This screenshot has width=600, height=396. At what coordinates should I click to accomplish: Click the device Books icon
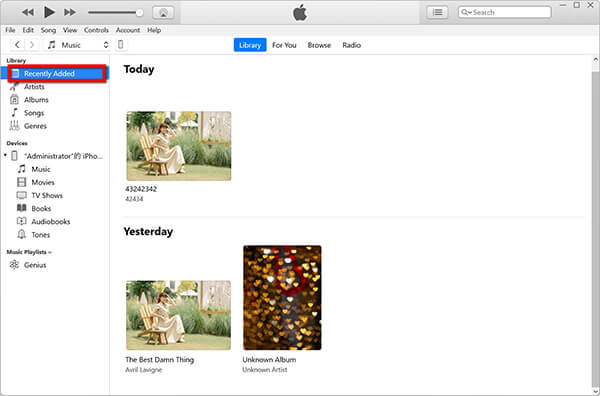point(22,209)
